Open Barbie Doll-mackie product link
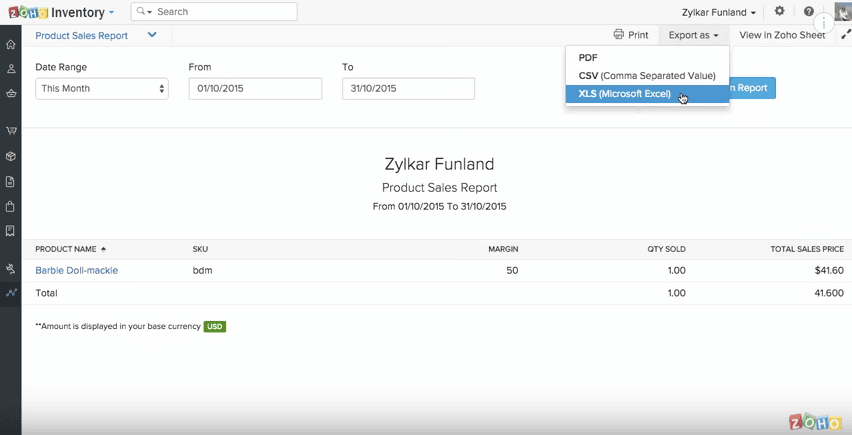852x435 pixels. pyautogui.click(x=76, y=270)
